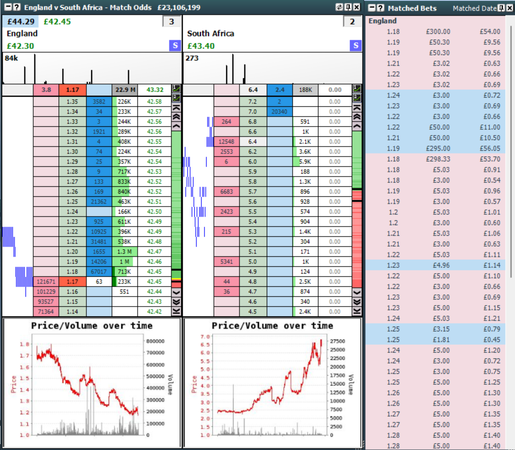Image resolution: width=515 pixels, height=450 pixels.
Task: Click refresh icon in Match Odds title bar
Action: click(x=339, y=7)
